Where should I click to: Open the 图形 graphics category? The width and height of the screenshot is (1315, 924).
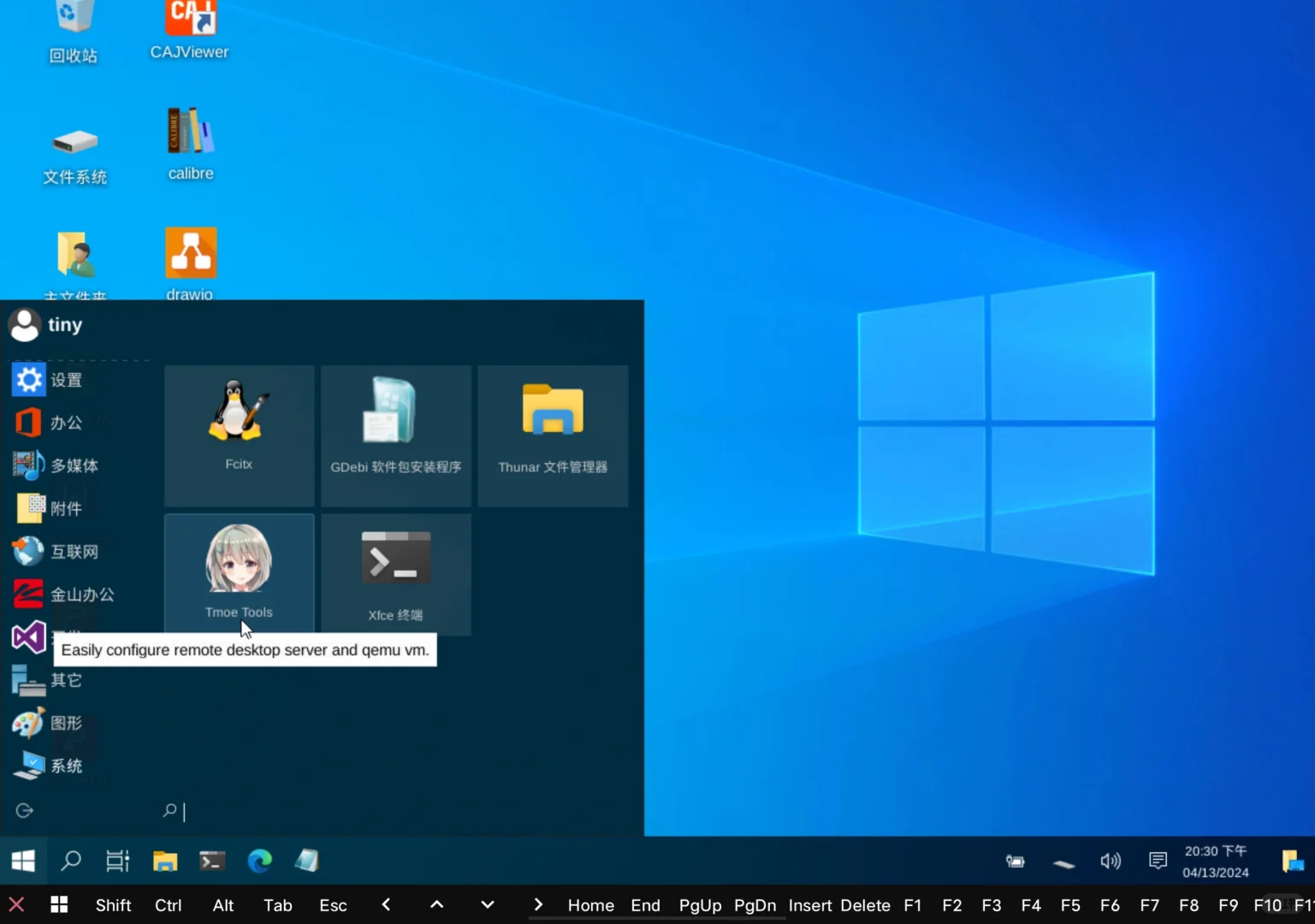click(x=48, y=723)
